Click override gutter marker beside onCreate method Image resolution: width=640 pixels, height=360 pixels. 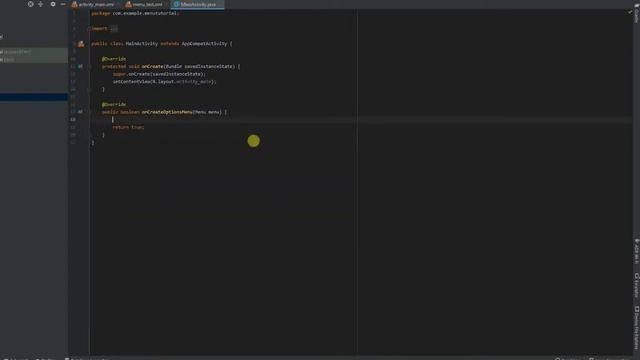point(80,67)
